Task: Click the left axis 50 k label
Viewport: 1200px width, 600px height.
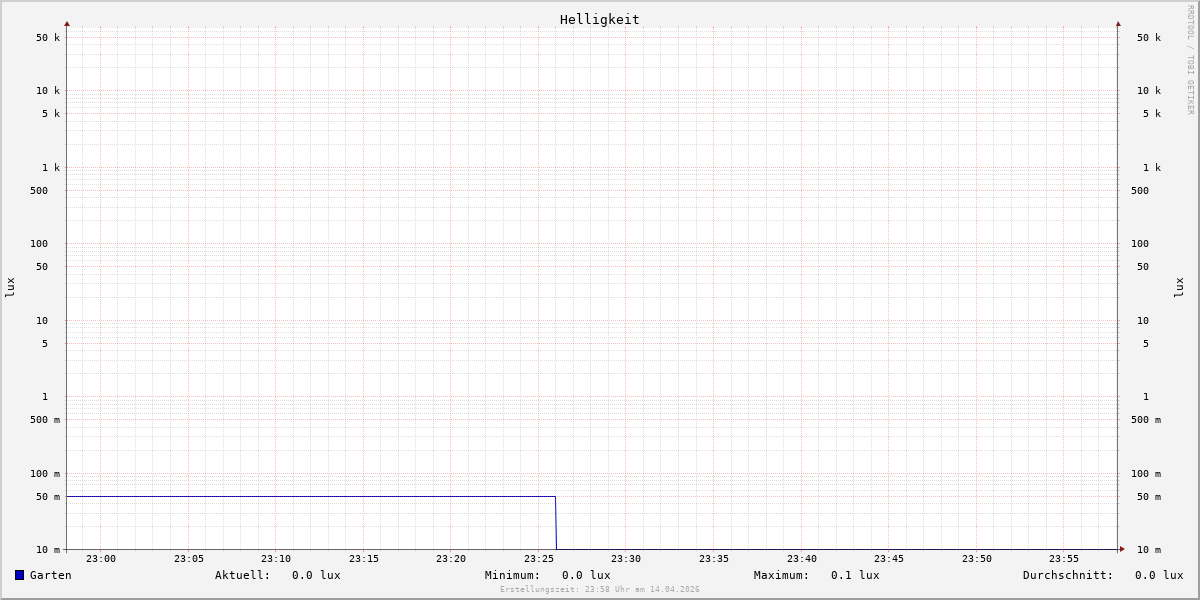Action: pos(48,38)
